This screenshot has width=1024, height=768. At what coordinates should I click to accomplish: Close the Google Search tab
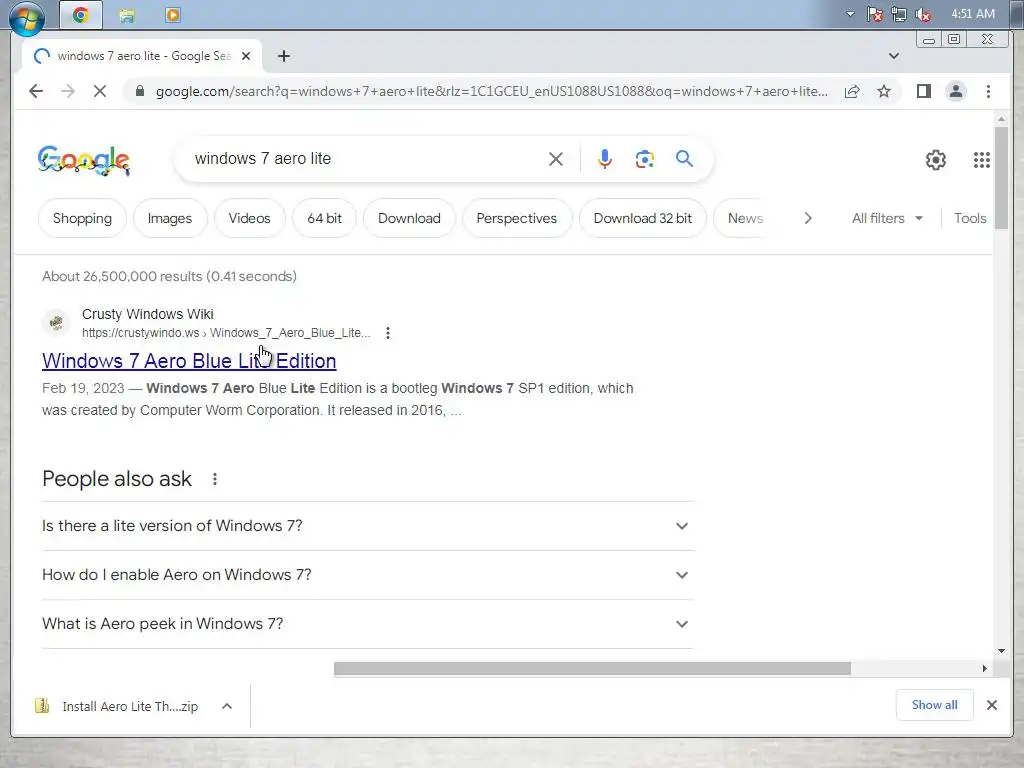tap(246, 56)
